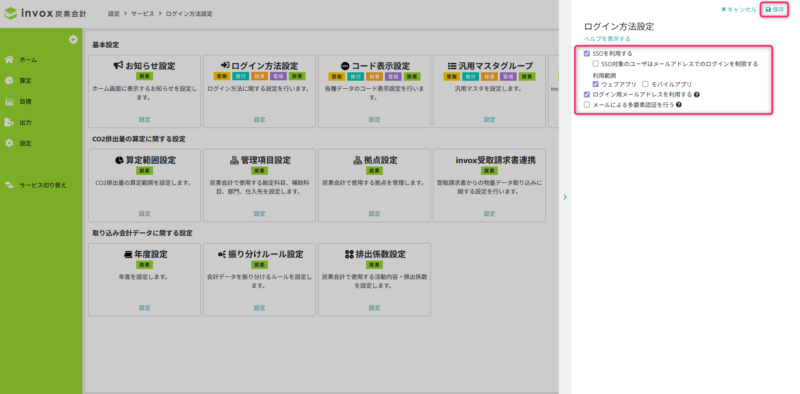Click the login arrow icon on ログイン方法設定 card
The image size is (800, 394).
(x=225, y=66)
